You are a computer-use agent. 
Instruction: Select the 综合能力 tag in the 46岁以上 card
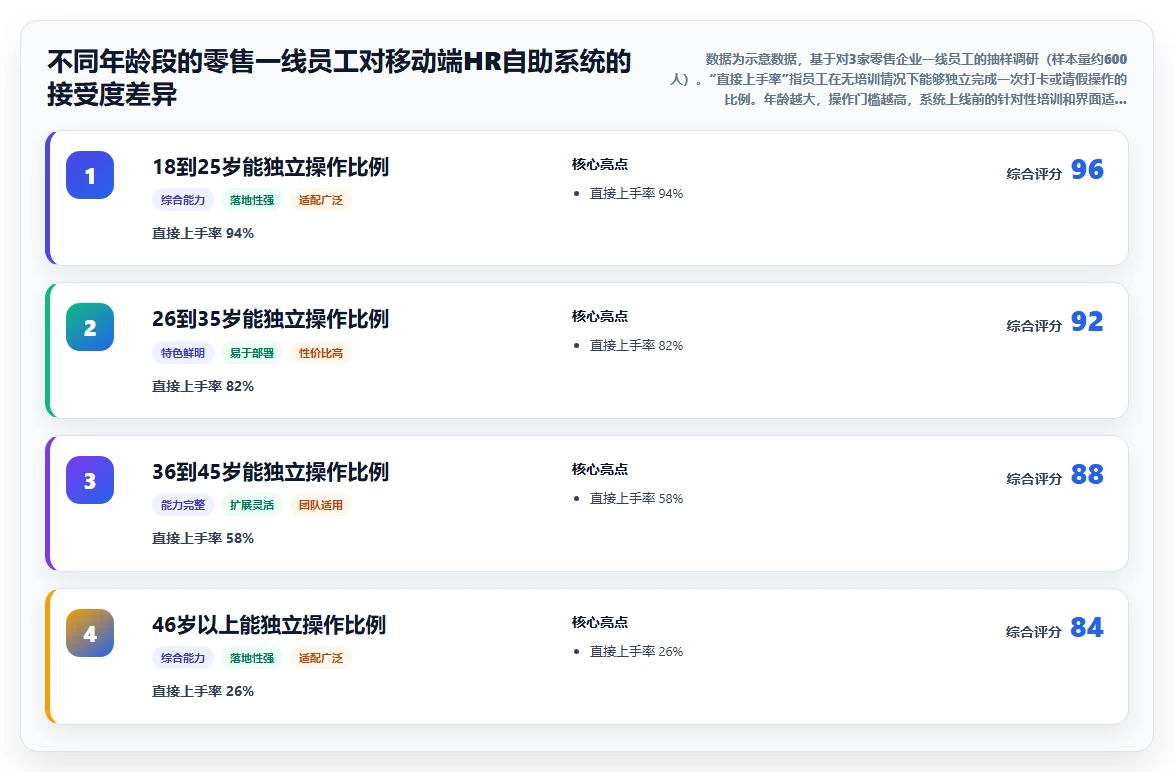click(x=183, y=657)
